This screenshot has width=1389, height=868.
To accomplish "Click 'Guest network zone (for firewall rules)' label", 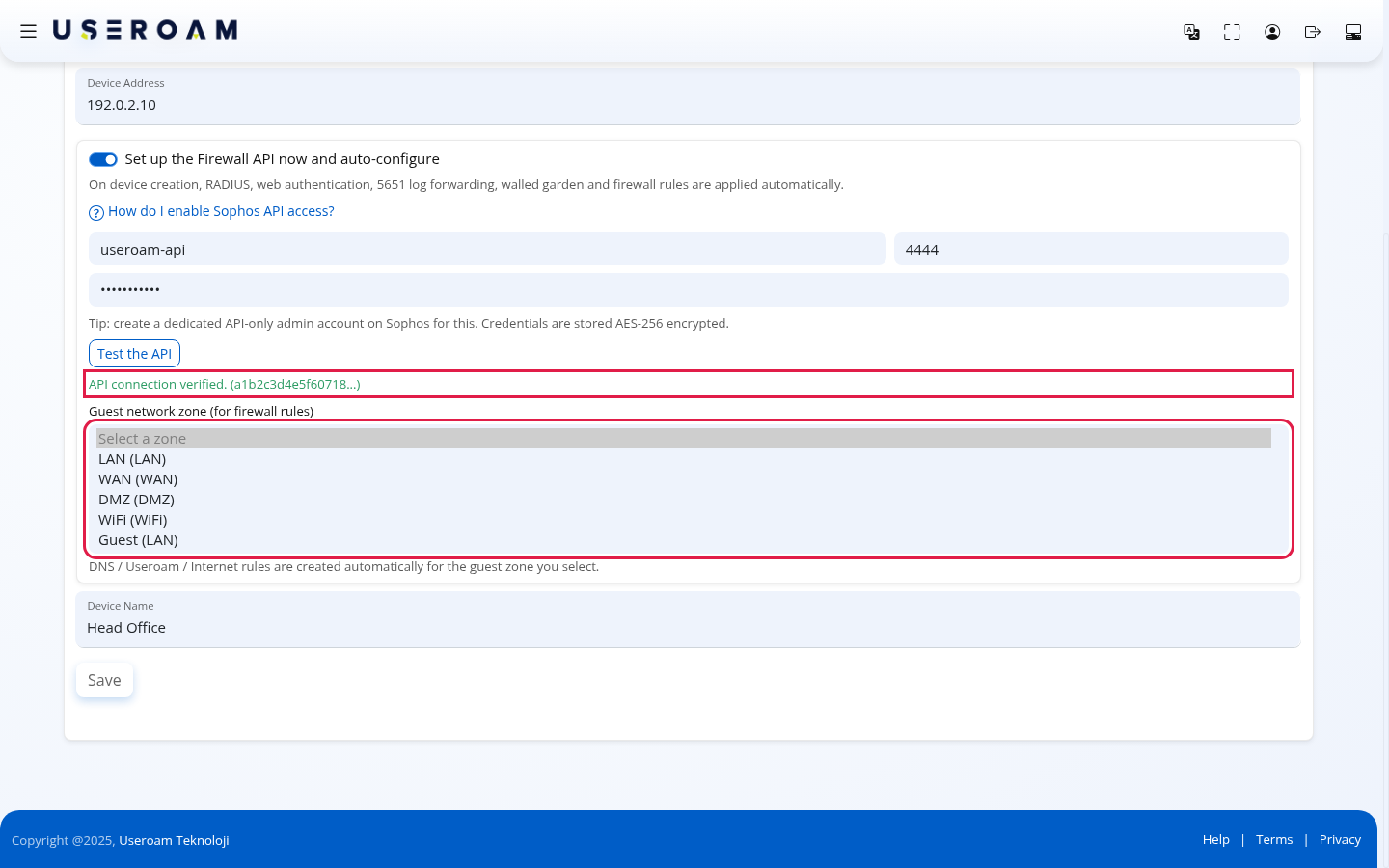I will tap(201, 411).
